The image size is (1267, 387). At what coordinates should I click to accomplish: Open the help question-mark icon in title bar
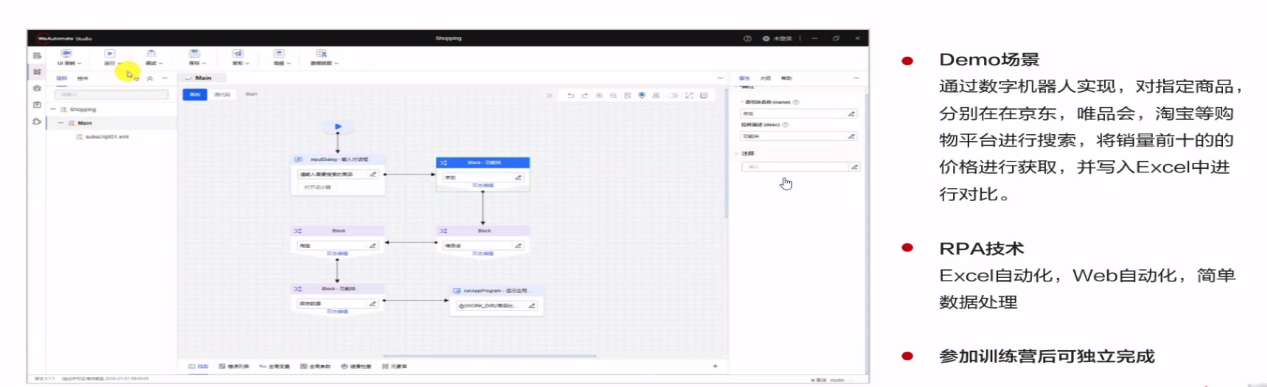click(747, 38)
